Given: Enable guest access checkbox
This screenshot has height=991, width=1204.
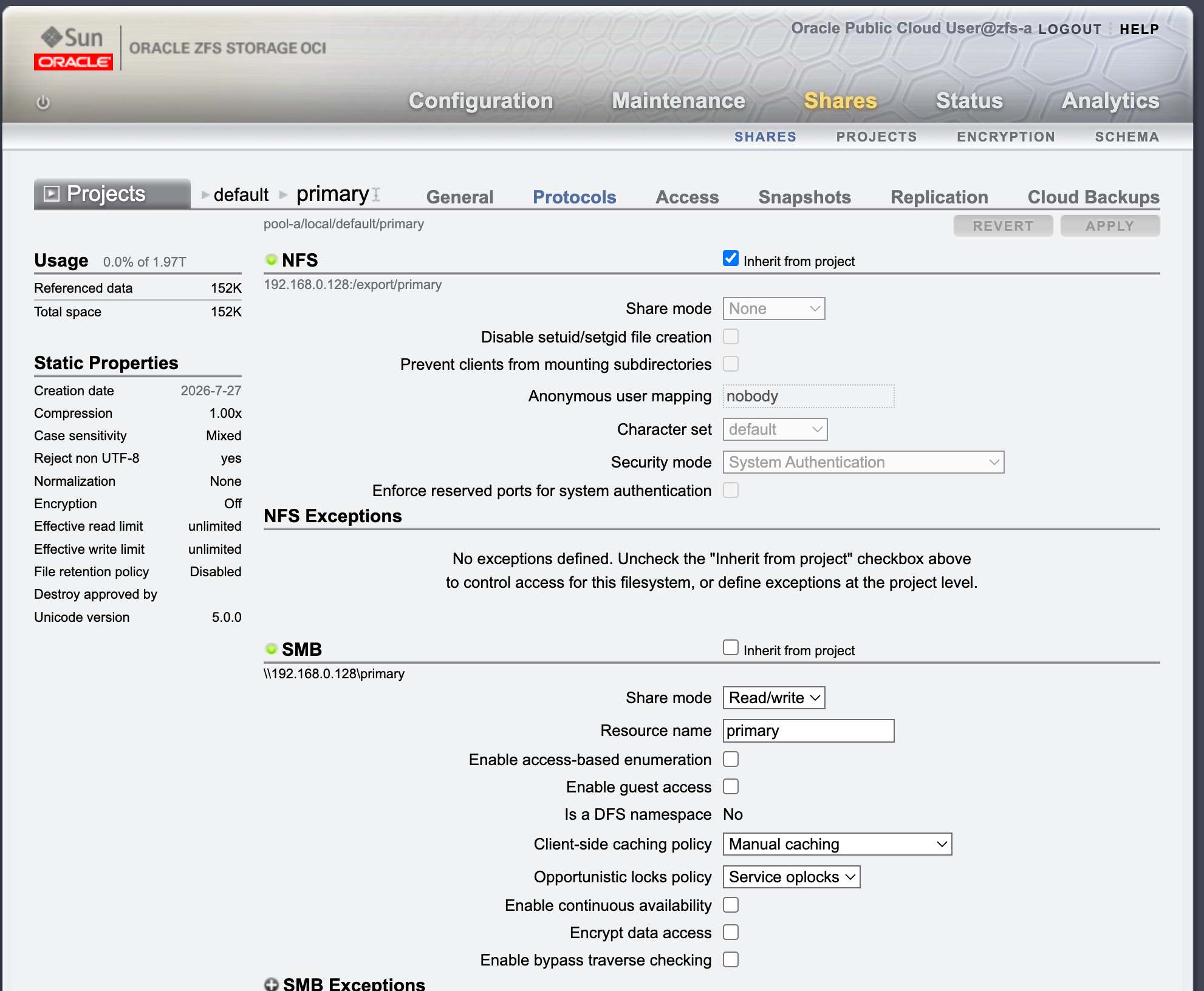Looking at the screenshot, I should click(731, 786).
